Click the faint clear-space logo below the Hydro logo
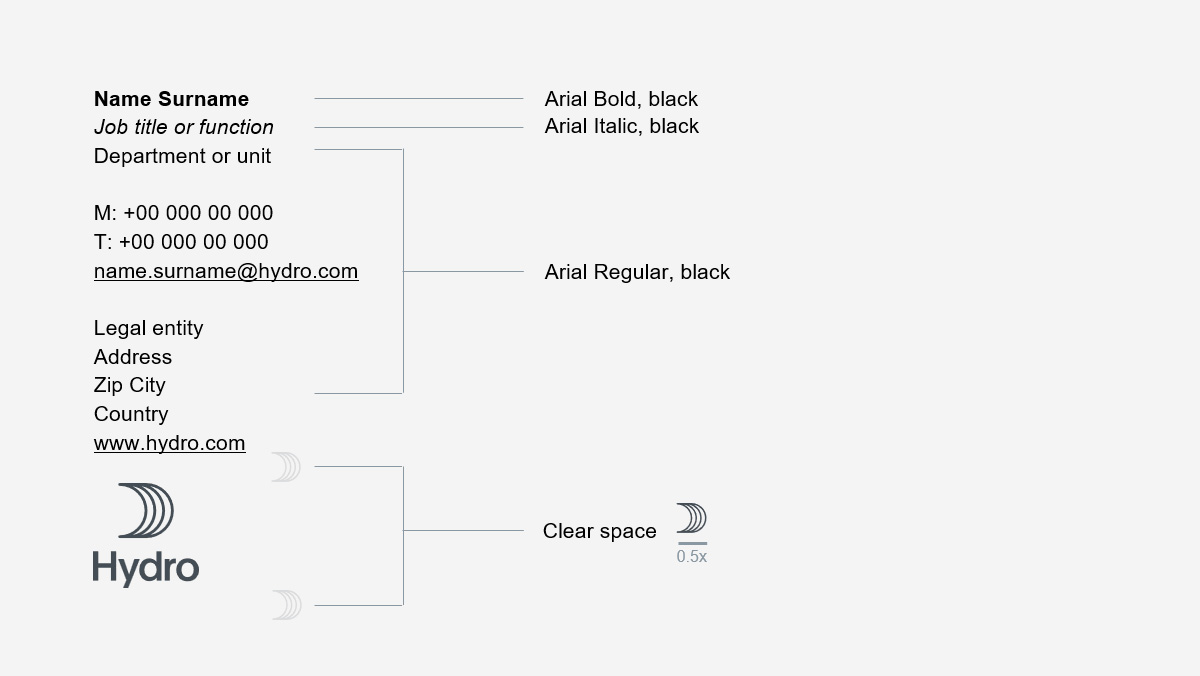Viewport: 1200px width, 676px height. 286,605
